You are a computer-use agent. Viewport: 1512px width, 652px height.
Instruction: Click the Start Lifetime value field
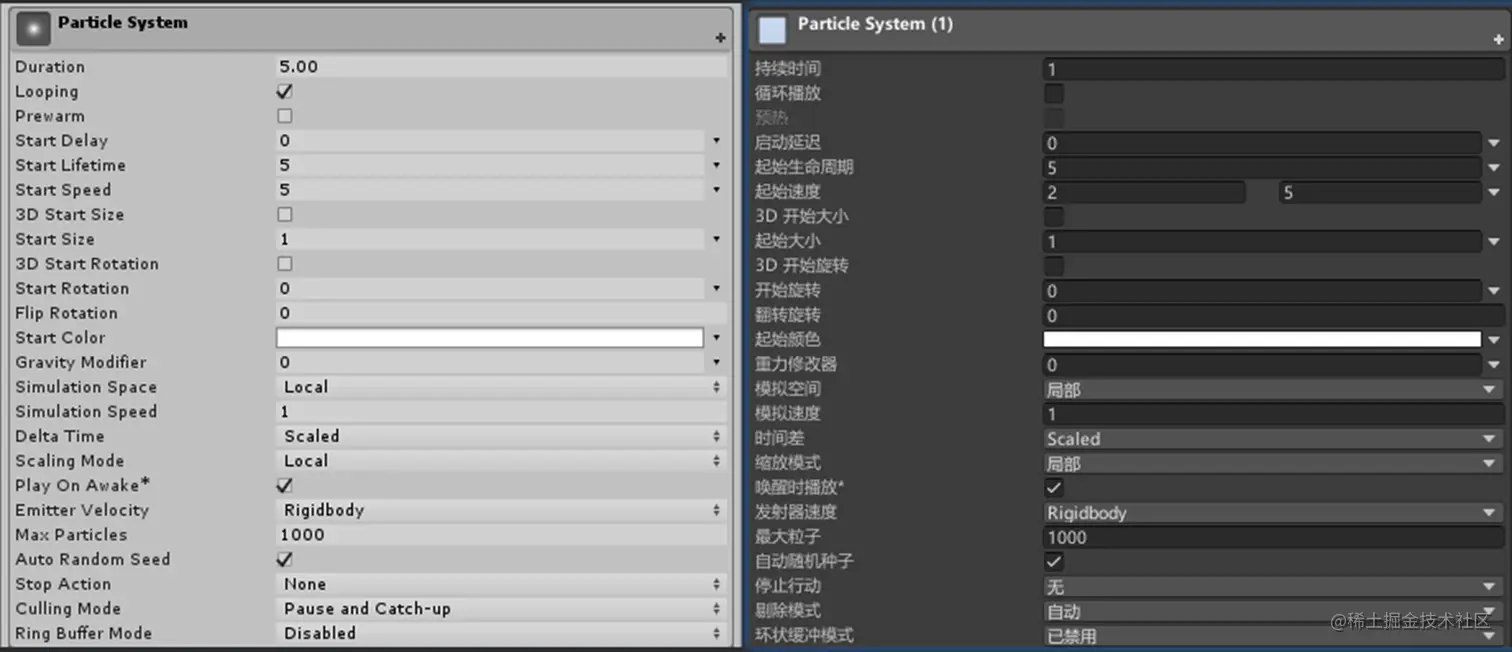pyautogui.click(x=491, y=166)
